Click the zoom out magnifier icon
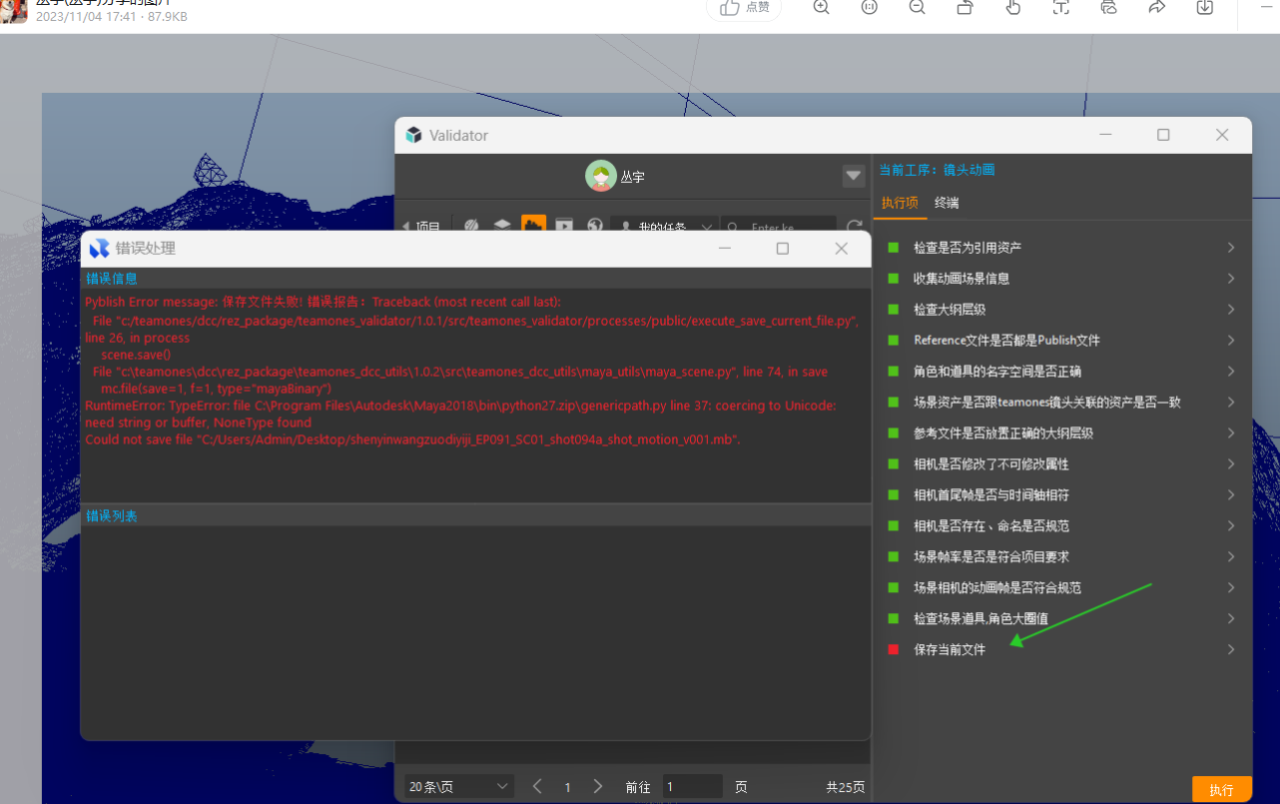Screen dimensions: 1280x804 [917, 7]
